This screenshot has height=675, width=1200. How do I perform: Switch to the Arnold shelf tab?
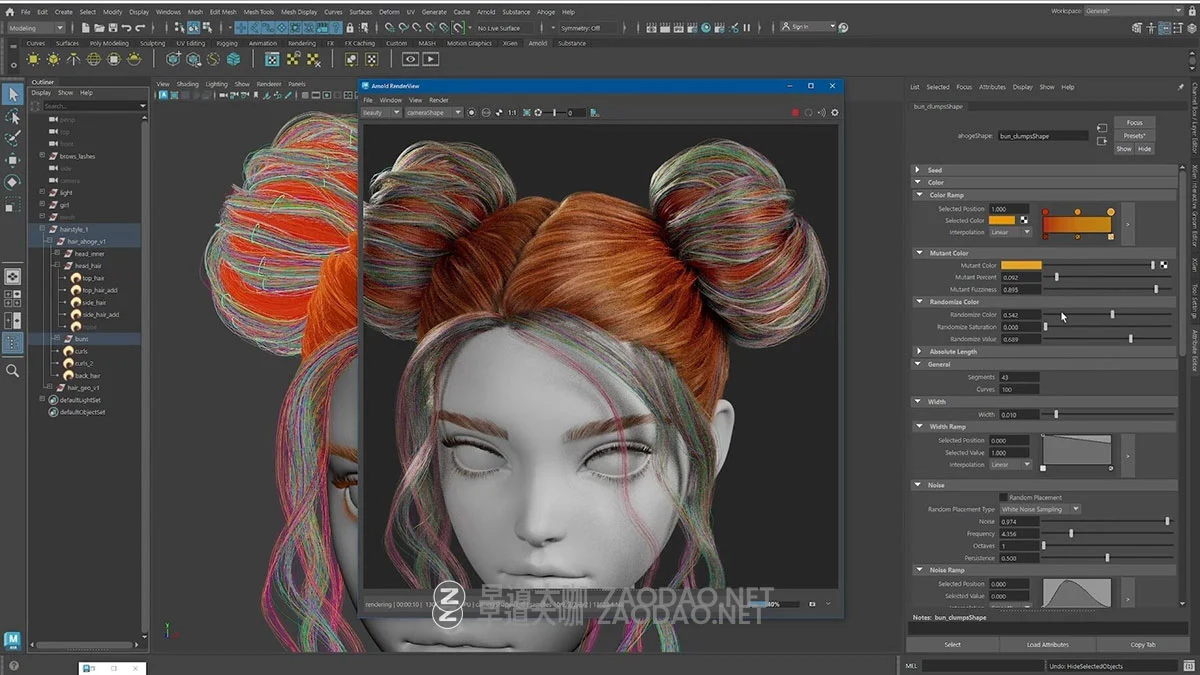(x=537, y=43)
